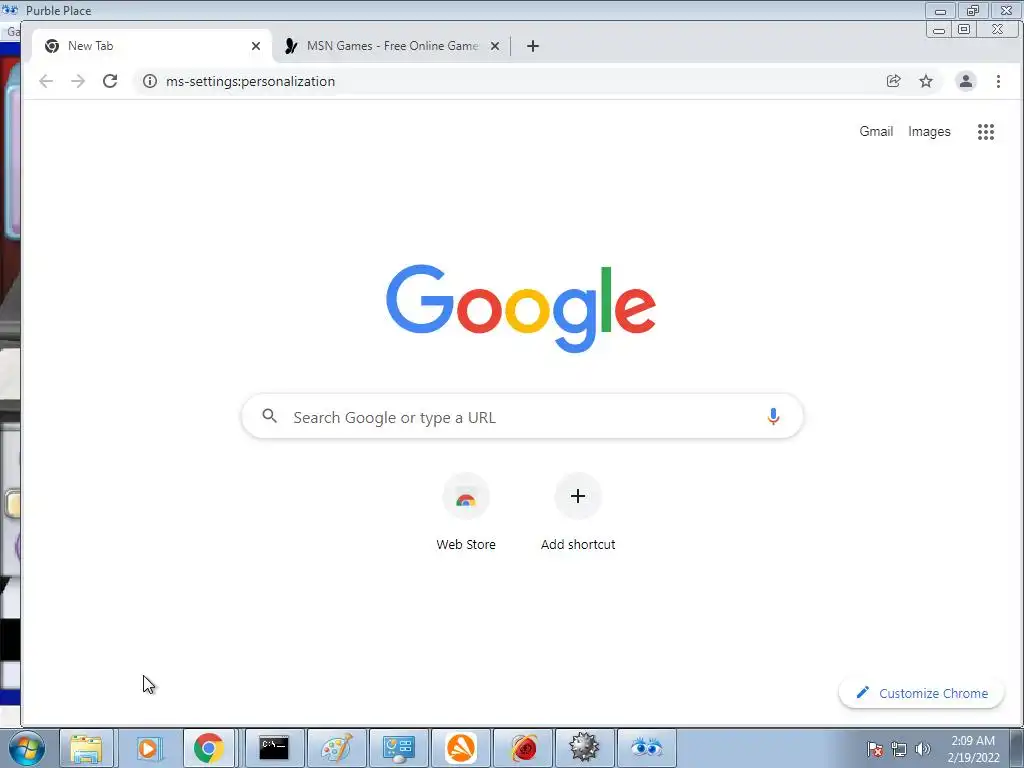Bookmark this tab with the star
This screenshot has width=1024, height=768.
[x=926, y=81]
